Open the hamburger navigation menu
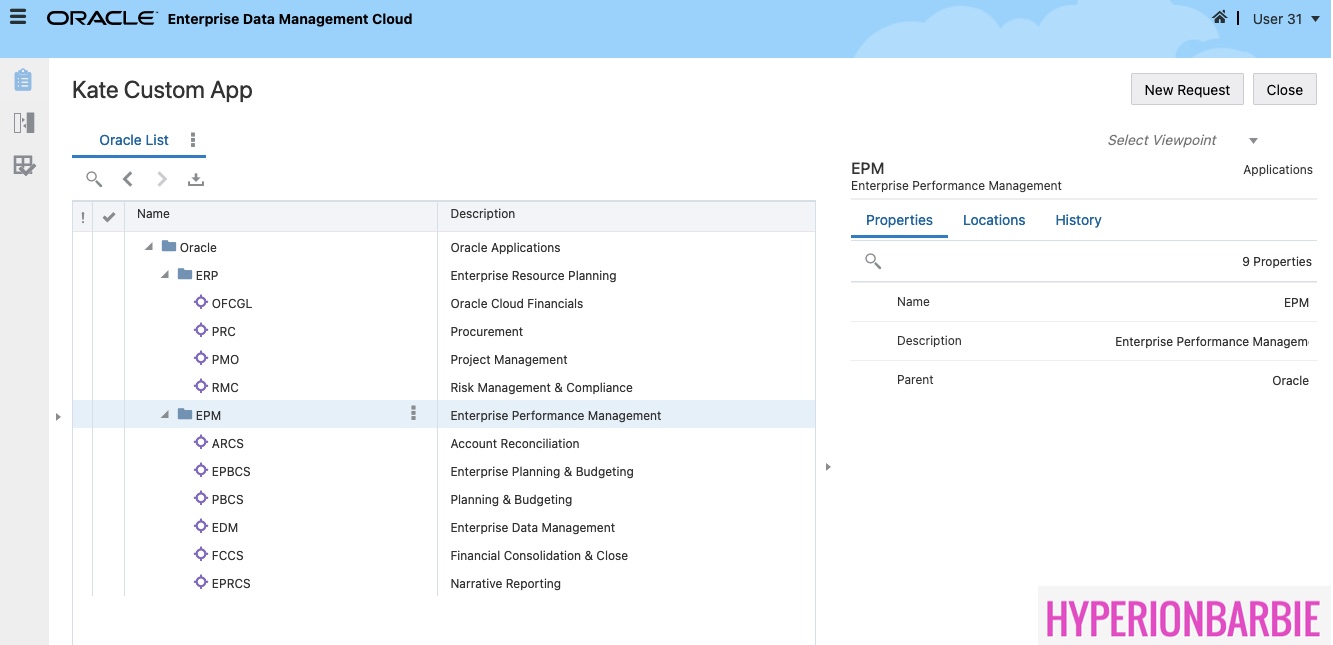 pyautogui.click(x=18, y=18)
